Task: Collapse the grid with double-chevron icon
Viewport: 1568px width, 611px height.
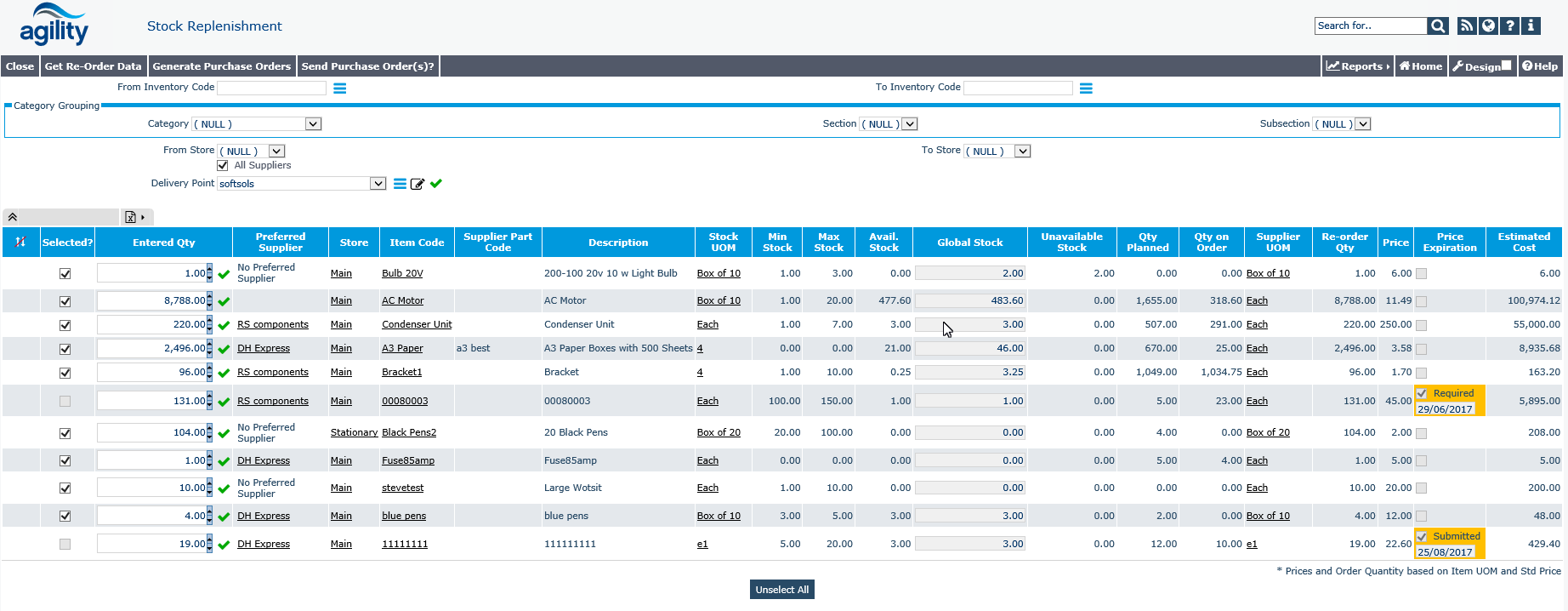Action: click(13, 217)
